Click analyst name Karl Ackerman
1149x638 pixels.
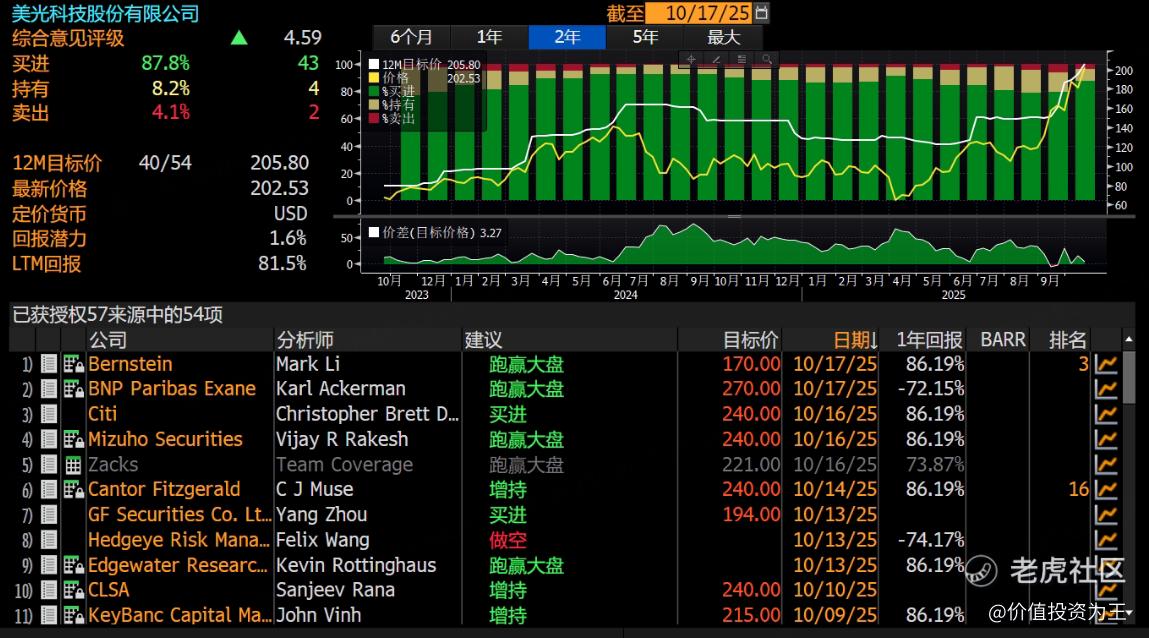tap(340, 389)
